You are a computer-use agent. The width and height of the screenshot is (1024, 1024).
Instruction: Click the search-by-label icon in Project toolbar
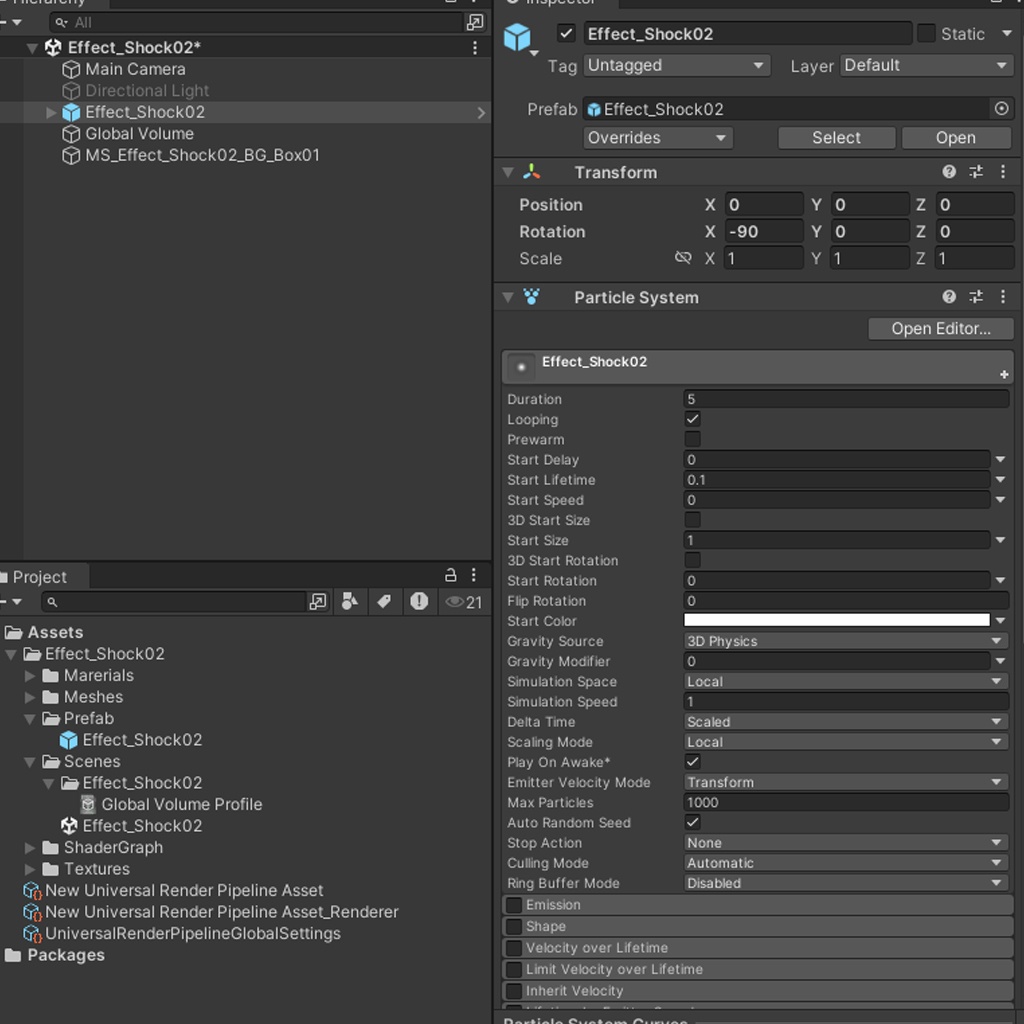pos(384,602)
